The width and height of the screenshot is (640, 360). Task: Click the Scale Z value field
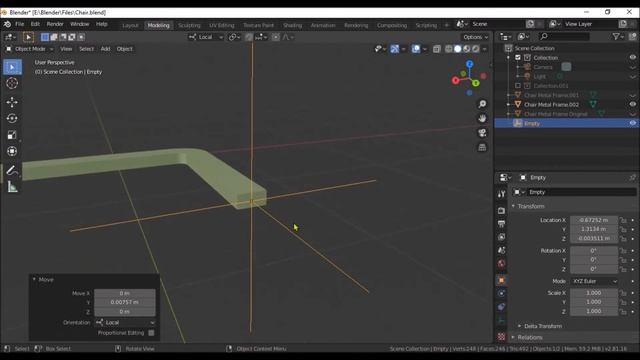[x=594, y=311]
